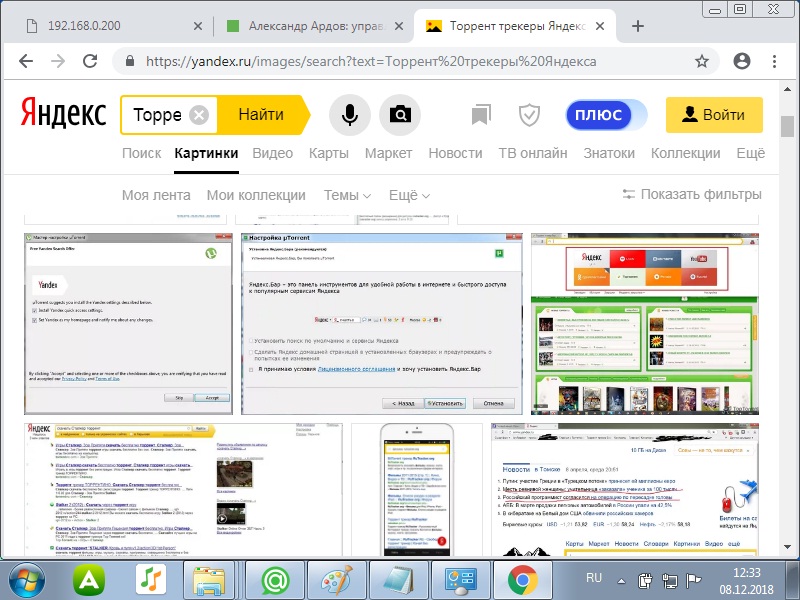This screenshot has width=800, height=600.
Task: Expand the Ещё dropdown below tabs
Action: (x=409, y=195)
